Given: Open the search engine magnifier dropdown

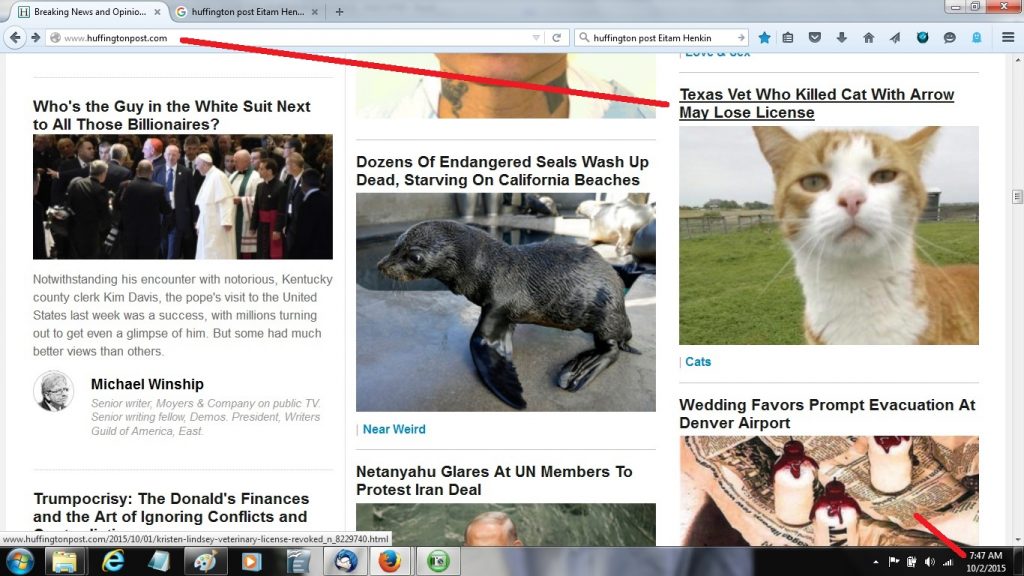Looking at the screenshot, I should click(x=584, y=38).
